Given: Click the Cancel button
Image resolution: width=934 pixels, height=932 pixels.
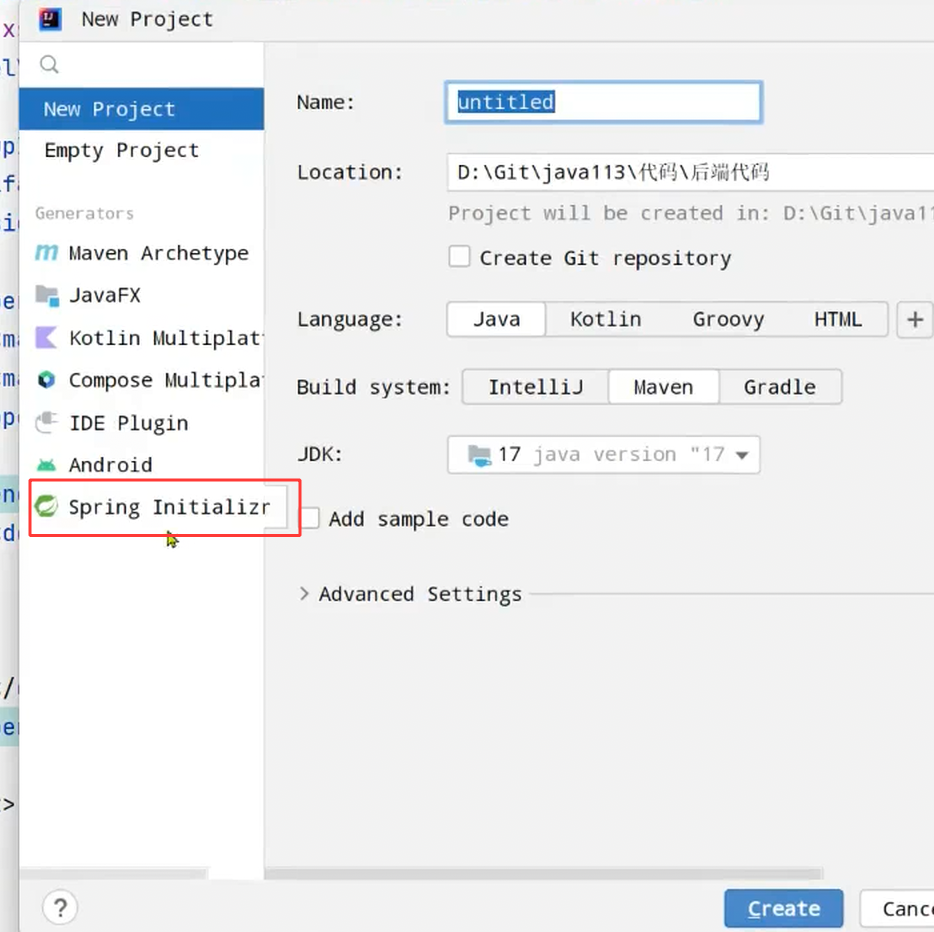Looking at the screenshot, I should click(x=897, y=908).
